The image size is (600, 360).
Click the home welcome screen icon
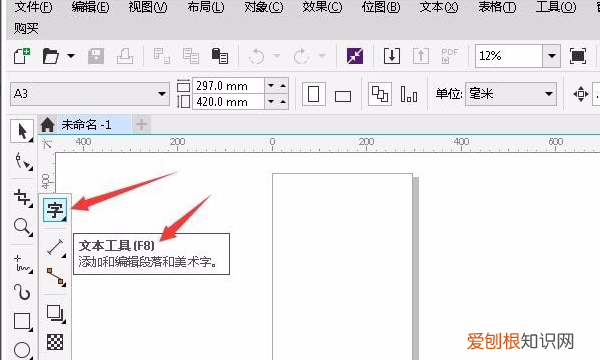(47, 124)
